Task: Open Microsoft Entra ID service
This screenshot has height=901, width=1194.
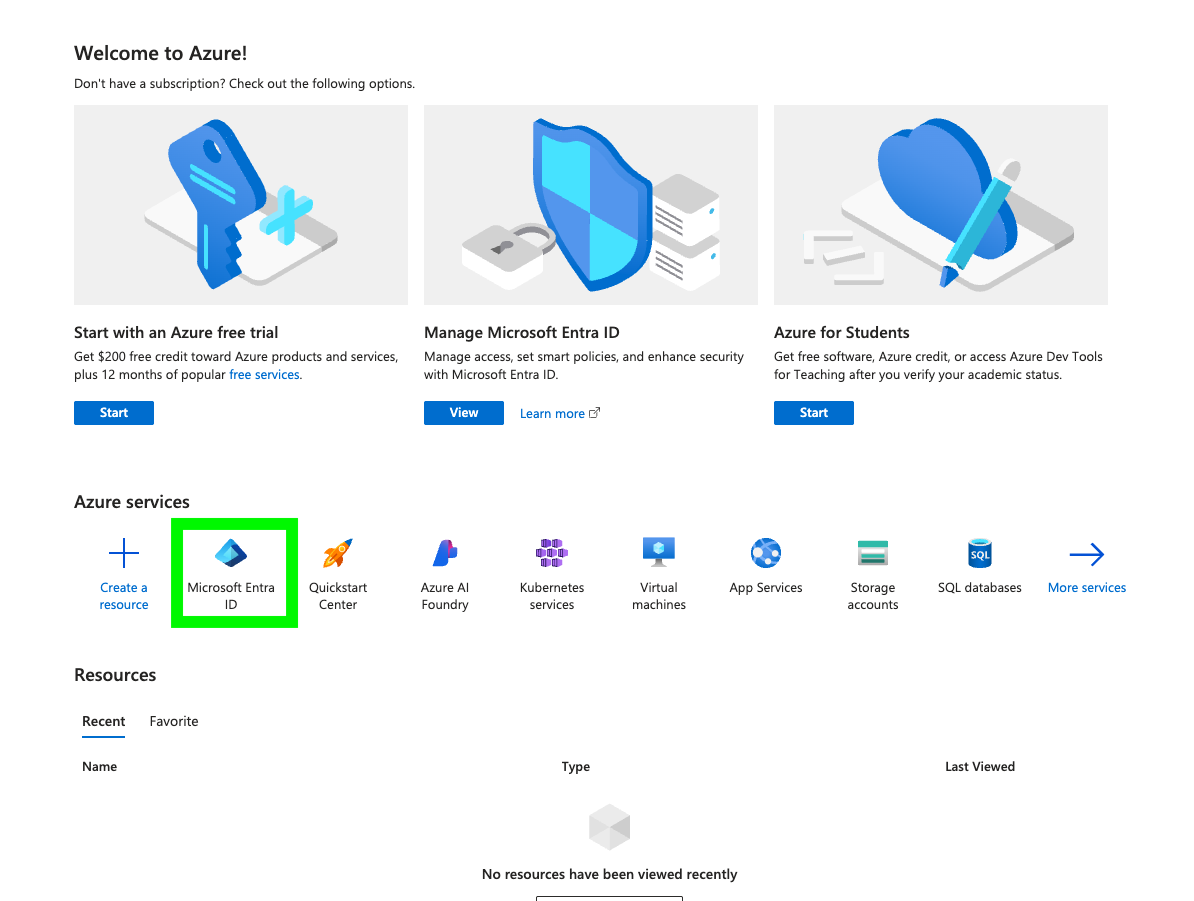Action: tap(231, 574)
